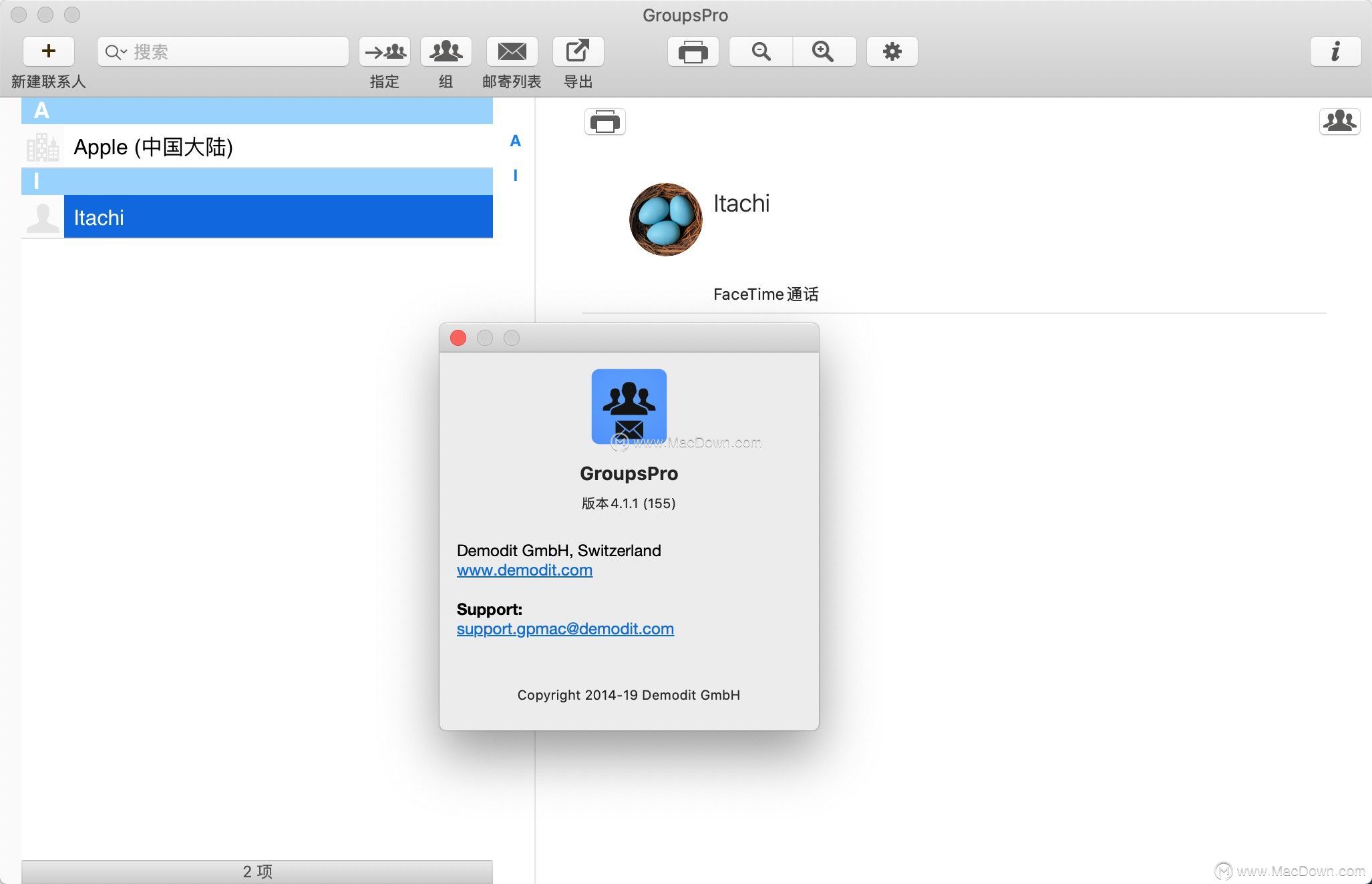Click the 2 项 status bar
Image resolution: width=1372 pixels, height=884 pixels.
[257, 871]
